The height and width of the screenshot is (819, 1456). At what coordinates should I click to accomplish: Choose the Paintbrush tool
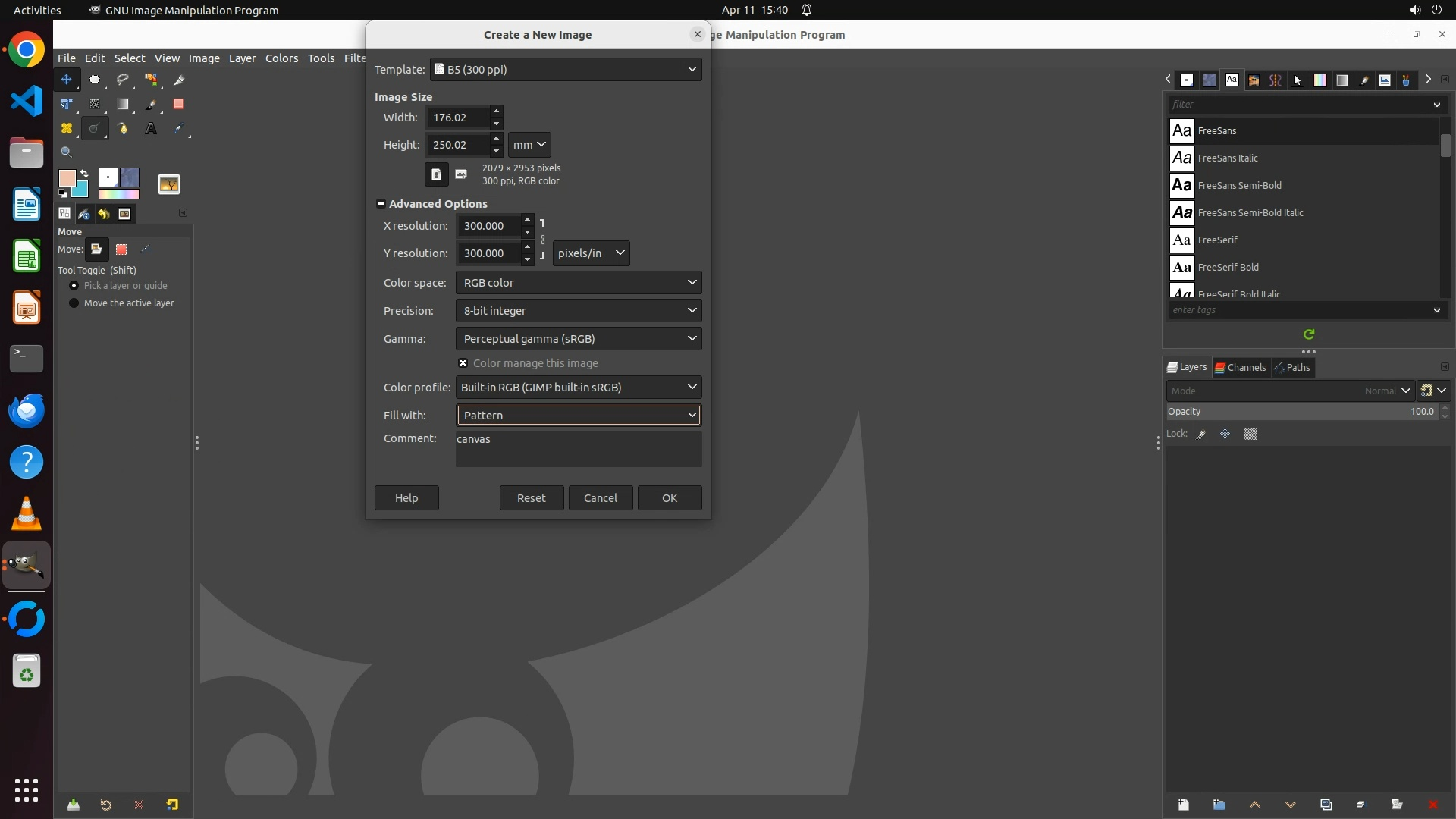click(x=151, y=105)
